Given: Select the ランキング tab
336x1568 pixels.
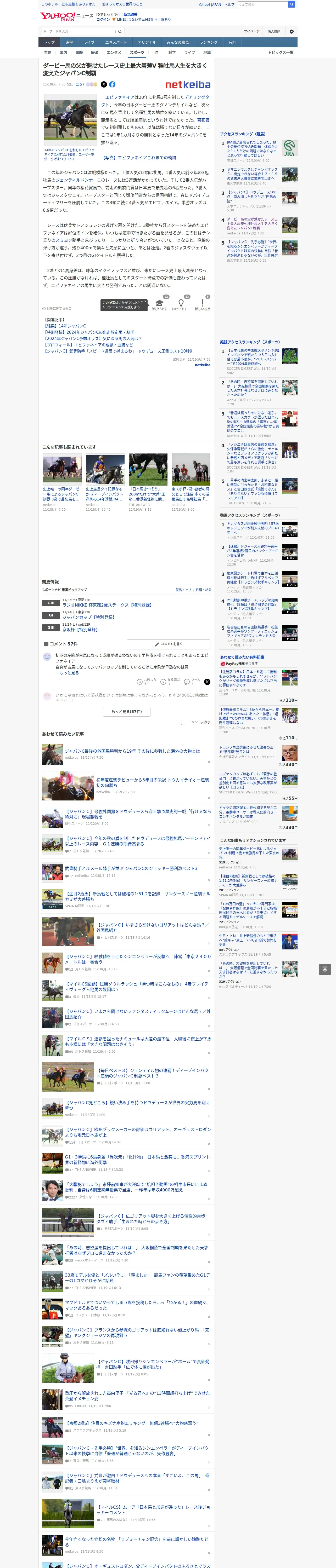Looking at the screenshot, I should tap(209, 43).
